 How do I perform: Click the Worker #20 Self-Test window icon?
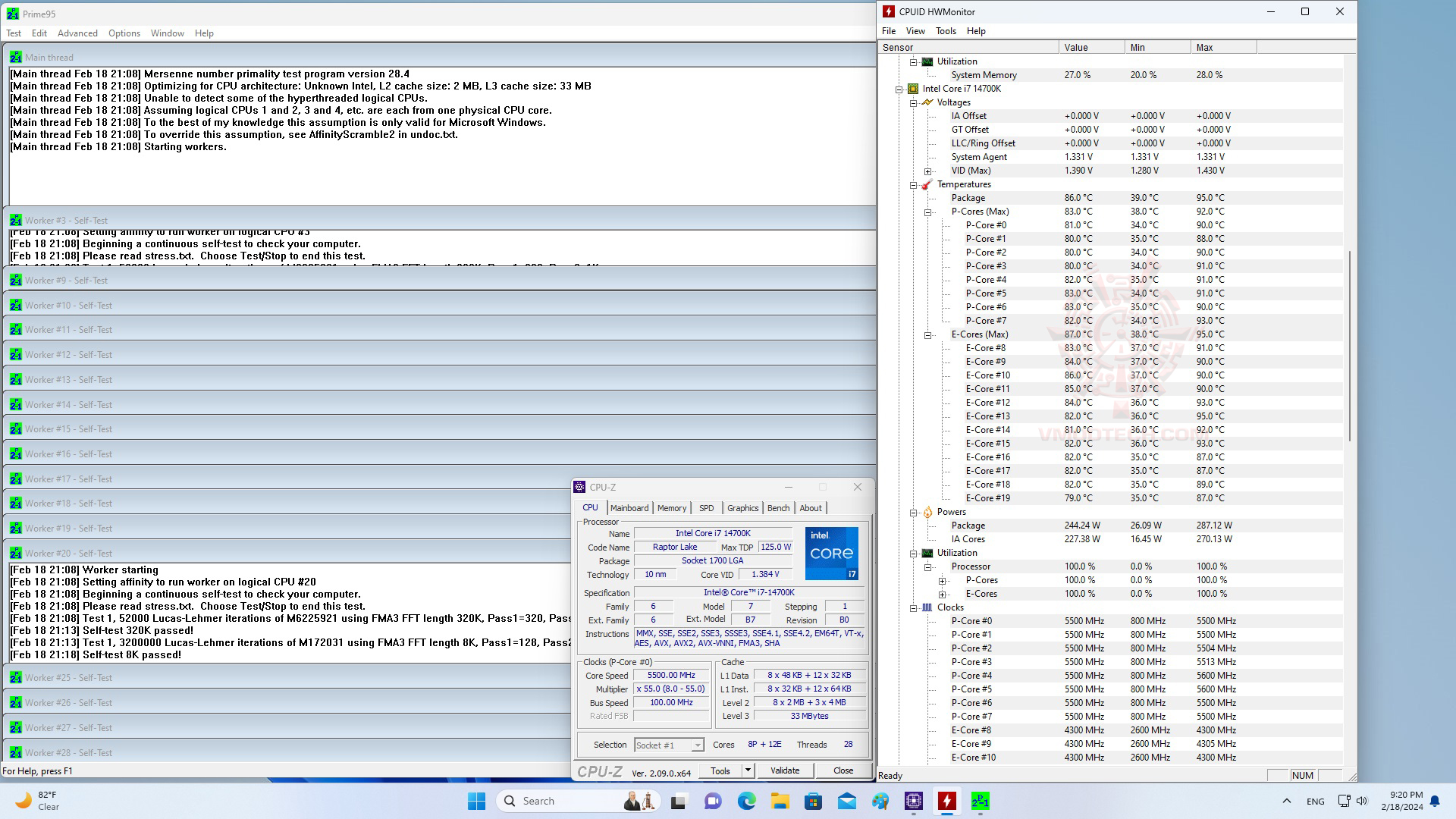[15, 554]
